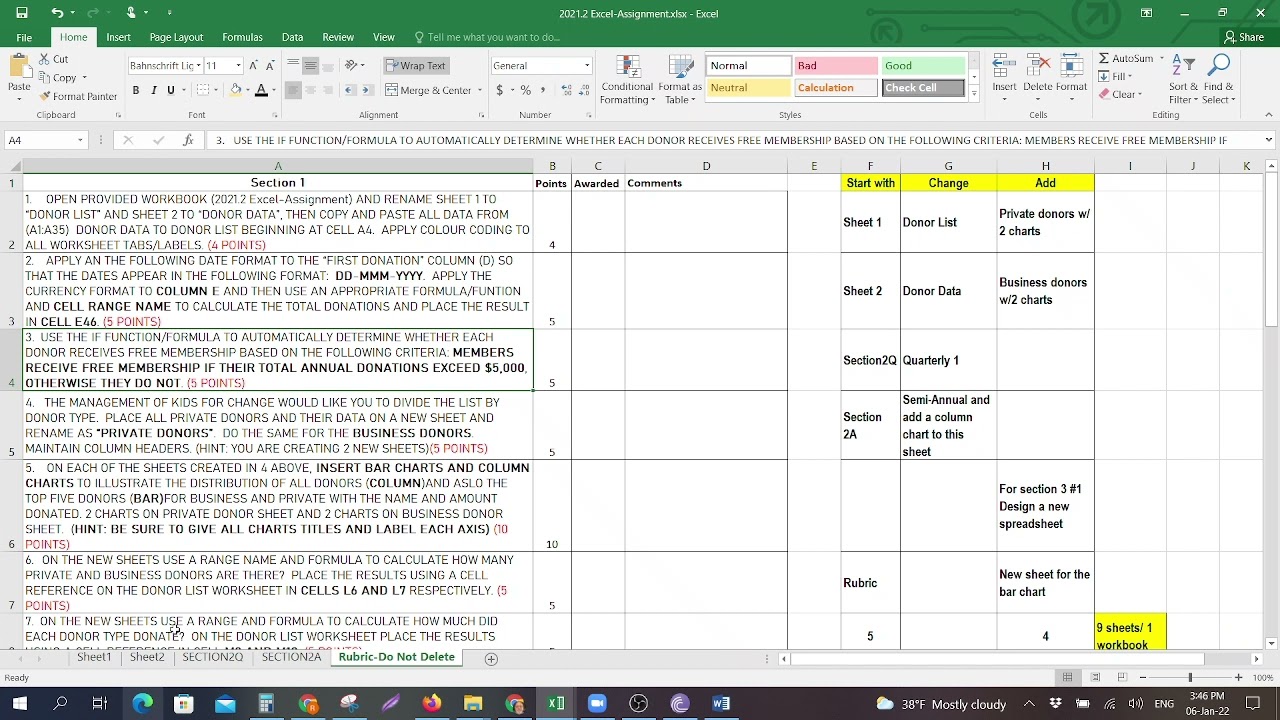Viewport: 1280px width, 720px height.
Task: Share the workbook
Action: (x=1244, y=37)
